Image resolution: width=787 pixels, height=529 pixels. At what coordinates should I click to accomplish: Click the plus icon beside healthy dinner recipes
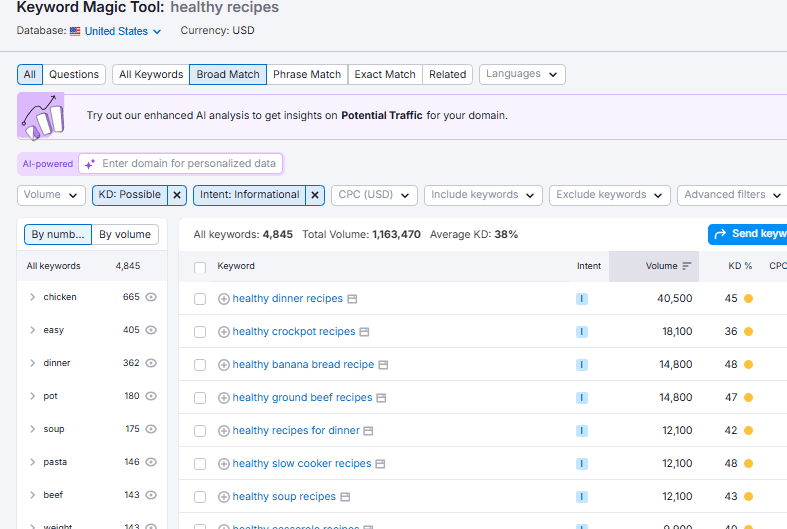[224, 299]
